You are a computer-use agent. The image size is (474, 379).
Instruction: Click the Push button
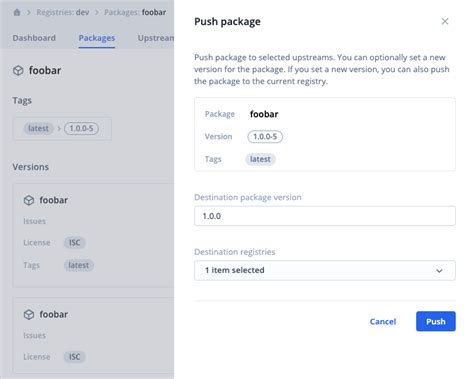[x=436, y=321]
